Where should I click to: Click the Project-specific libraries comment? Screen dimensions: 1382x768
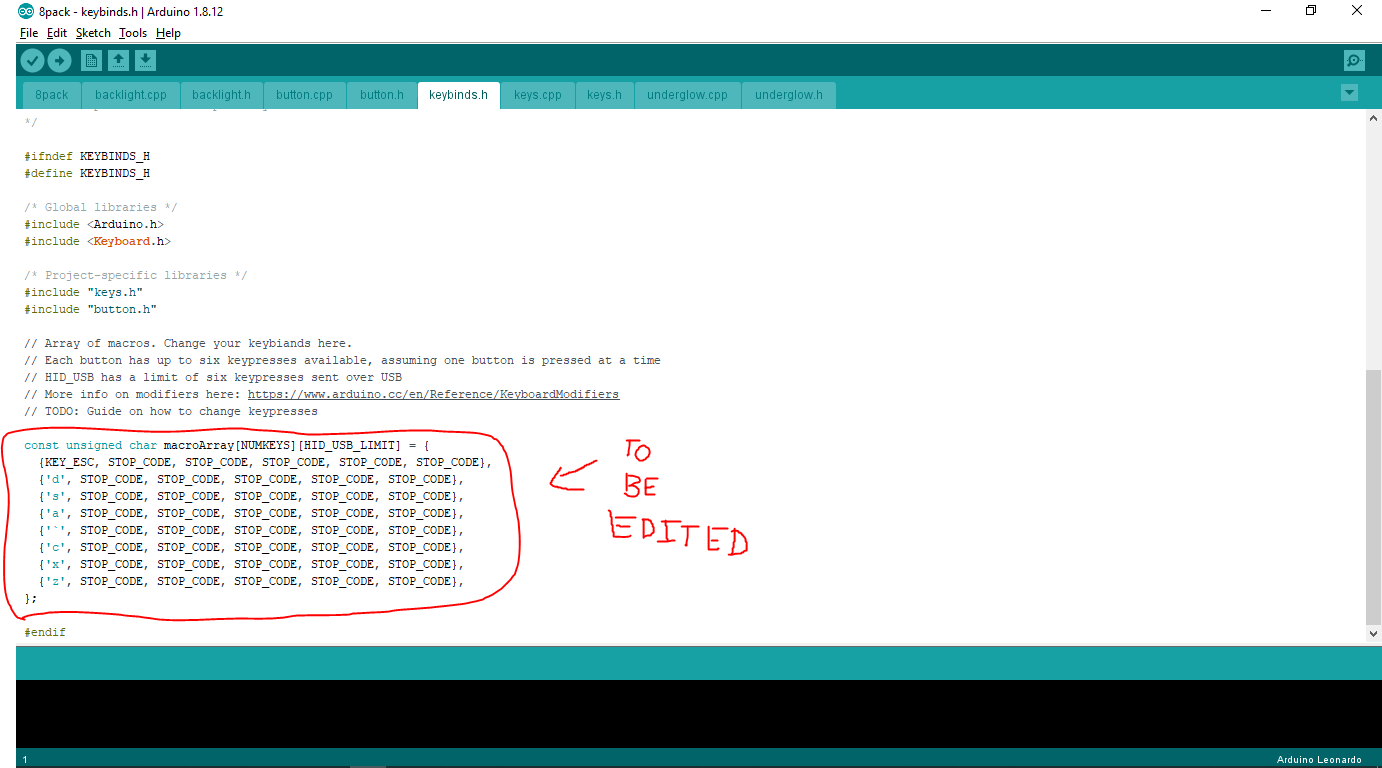pyautogui.click(x=136, y=275)
